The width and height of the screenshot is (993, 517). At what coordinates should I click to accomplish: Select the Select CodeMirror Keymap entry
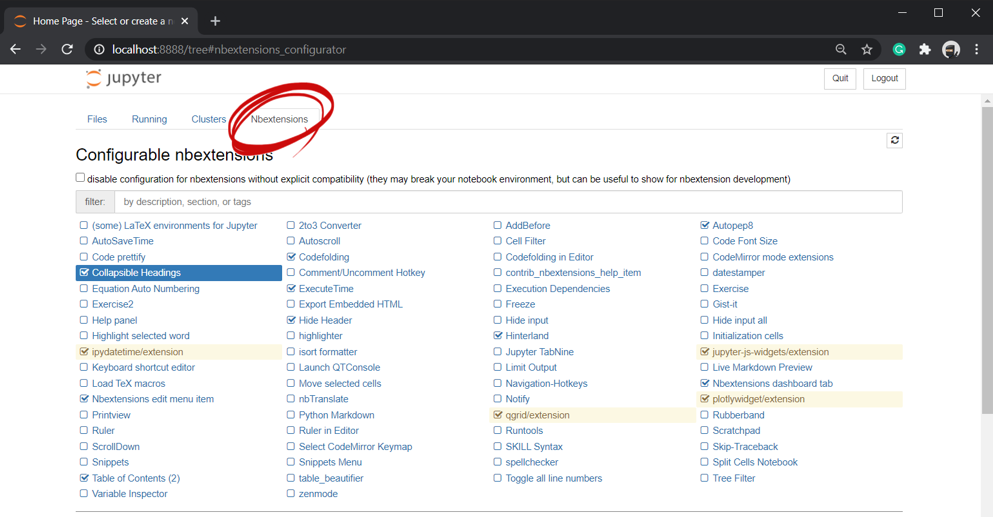pyautogui.click(x=355, y=446)
